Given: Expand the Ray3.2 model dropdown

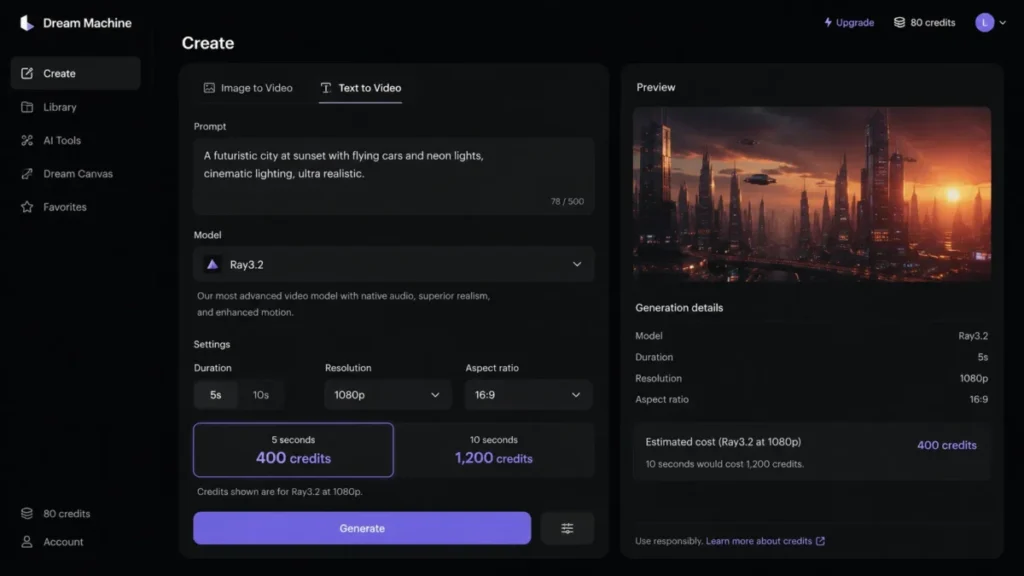Looking at the screenshot, I should [x=394, y=264].
